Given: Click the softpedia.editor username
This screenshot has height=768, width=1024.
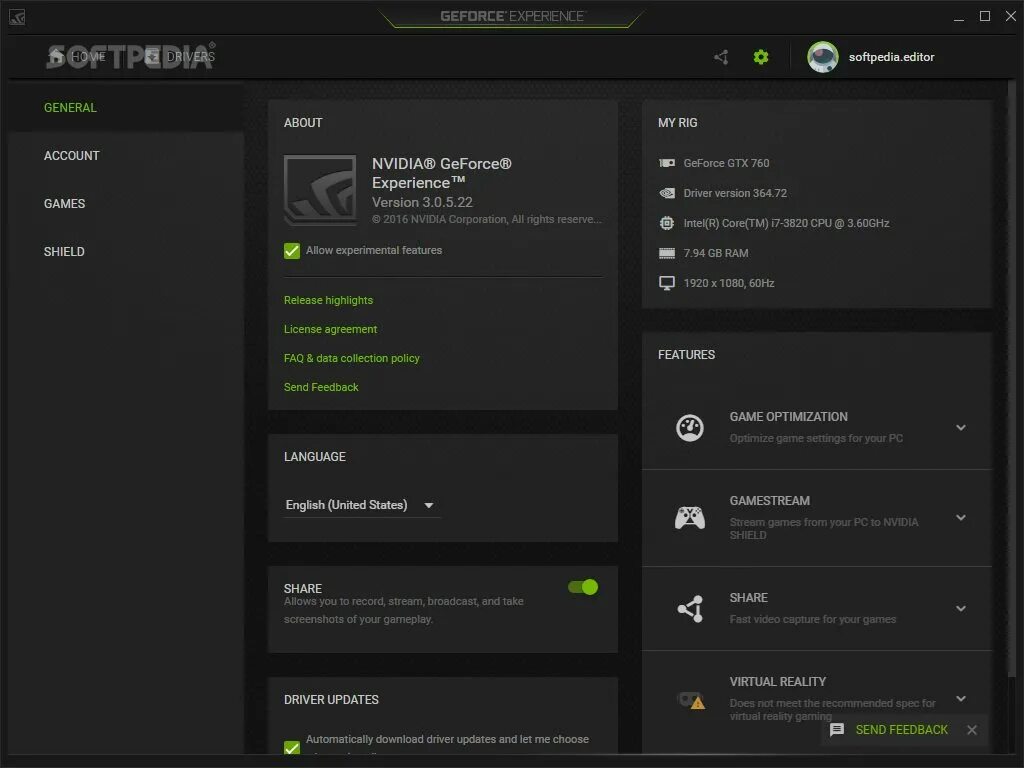Looking at the screenshot, I should point(891,57).
